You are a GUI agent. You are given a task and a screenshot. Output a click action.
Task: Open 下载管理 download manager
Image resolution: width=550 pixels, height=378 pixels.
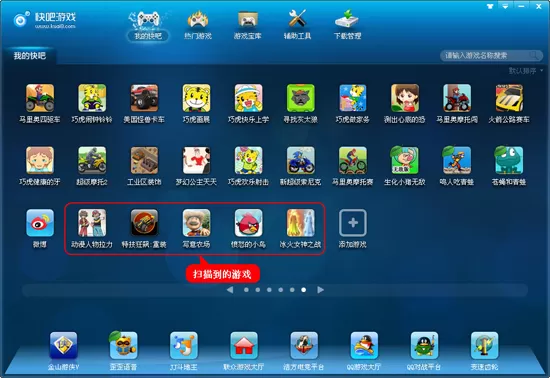tap(347, 26)
